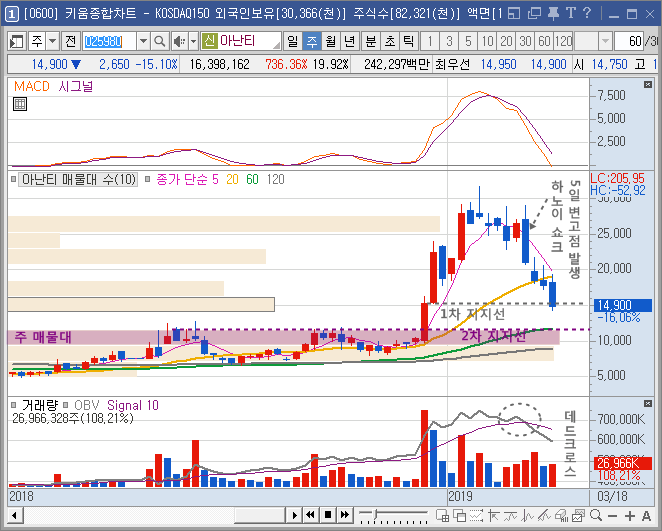Switch to daily chart 일

[x=292, y=41]
